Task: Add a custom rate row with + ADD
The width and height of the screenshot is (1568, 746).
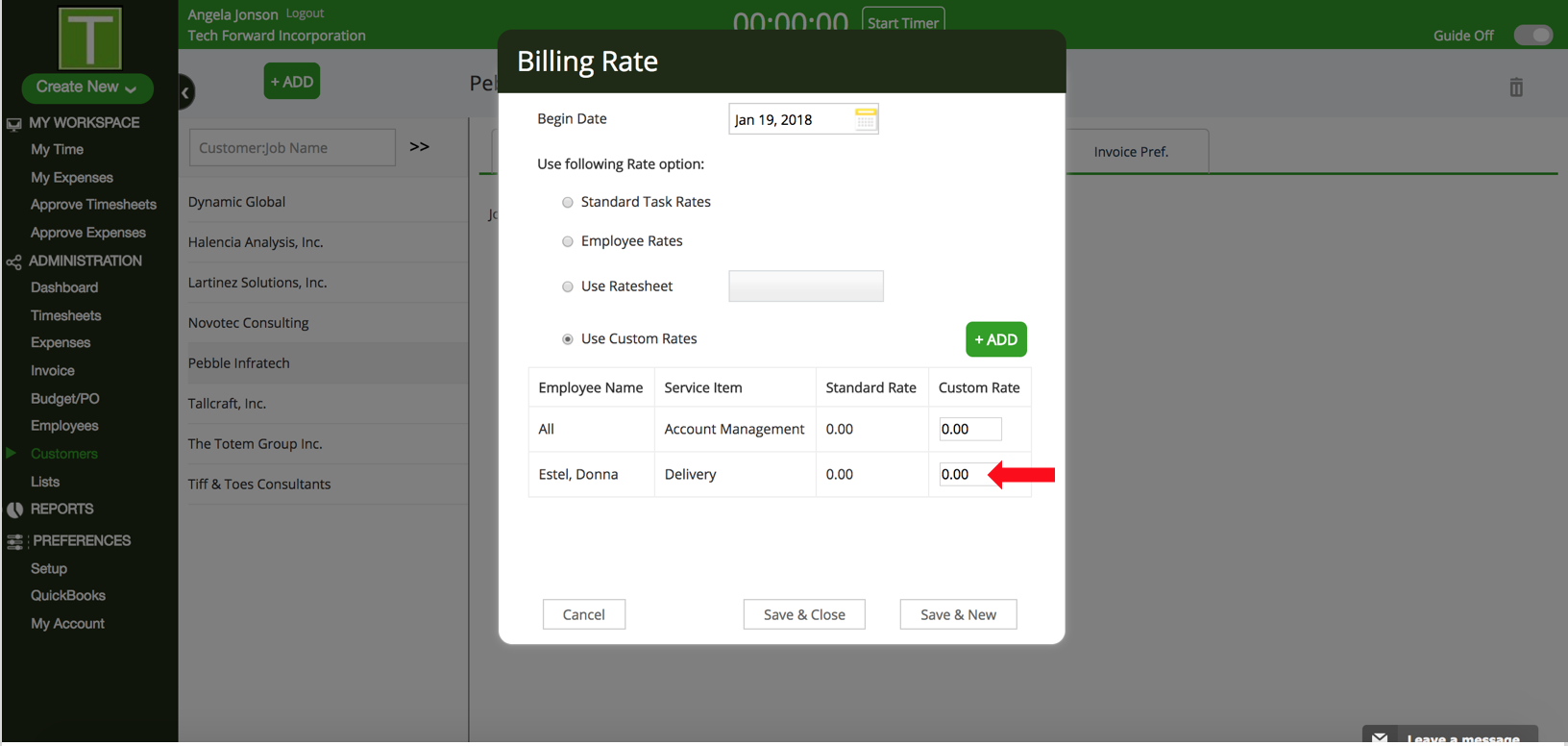Action: pyautogui.click(x=996, y=339)
